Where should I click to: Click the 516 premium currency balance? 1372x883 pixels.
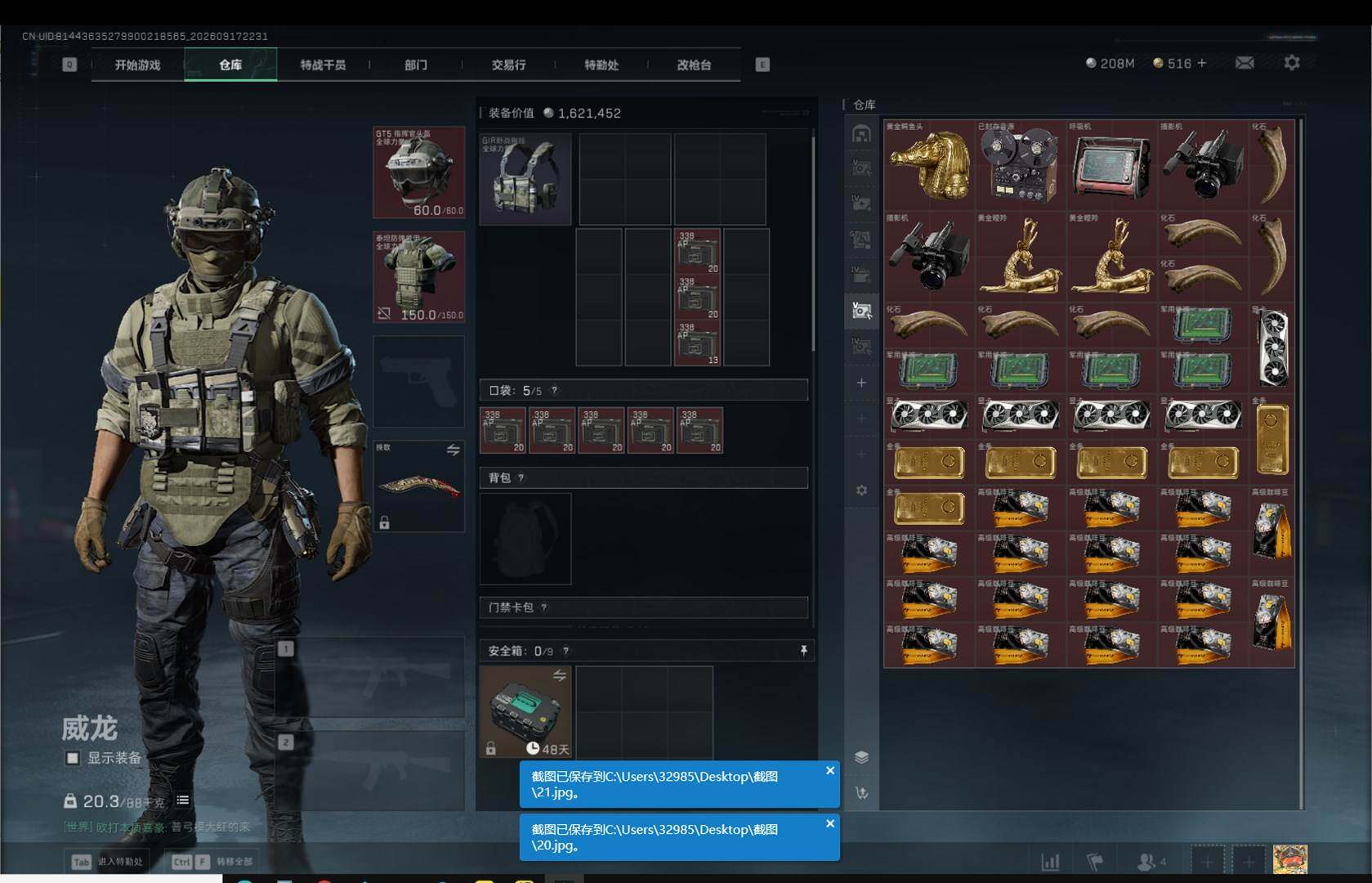point(1172,63)
